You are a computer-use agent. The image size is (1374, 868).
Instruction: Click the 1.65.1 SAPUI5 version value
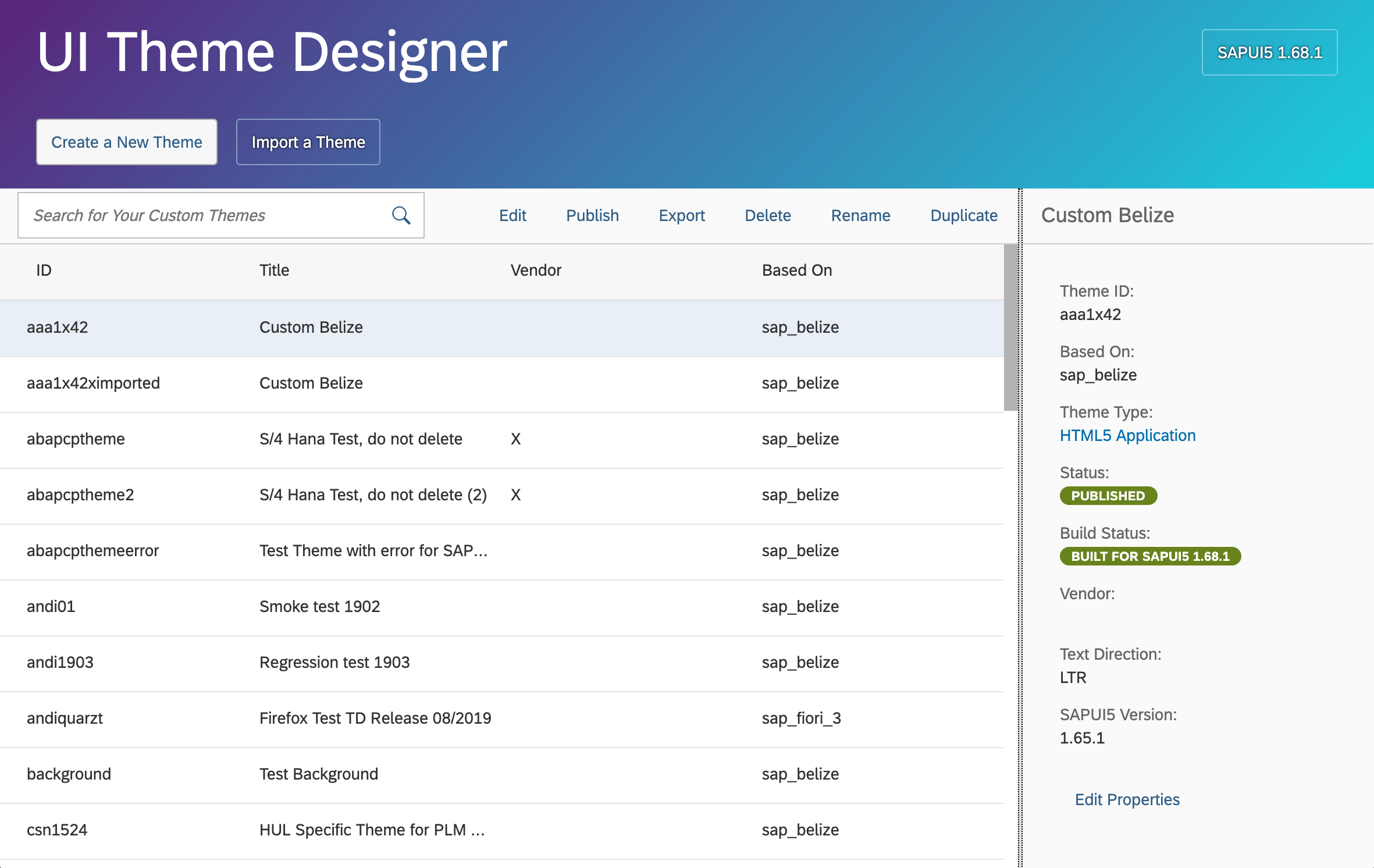[1082, 738]
